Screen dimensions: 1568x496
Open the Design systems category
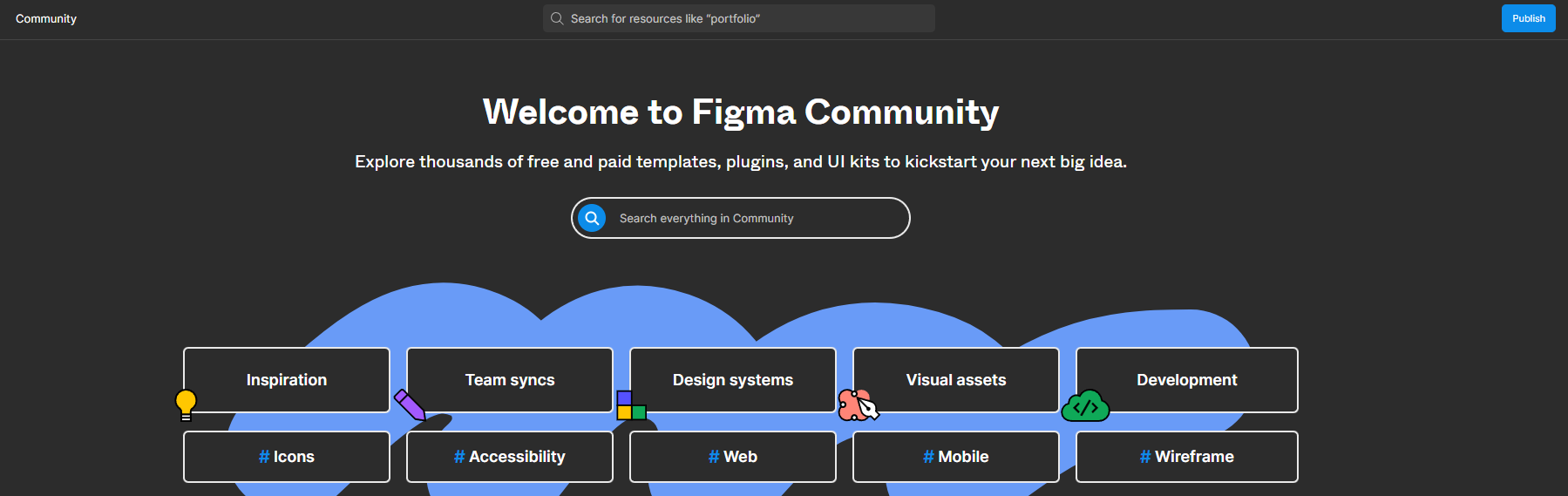pos(733,380)
